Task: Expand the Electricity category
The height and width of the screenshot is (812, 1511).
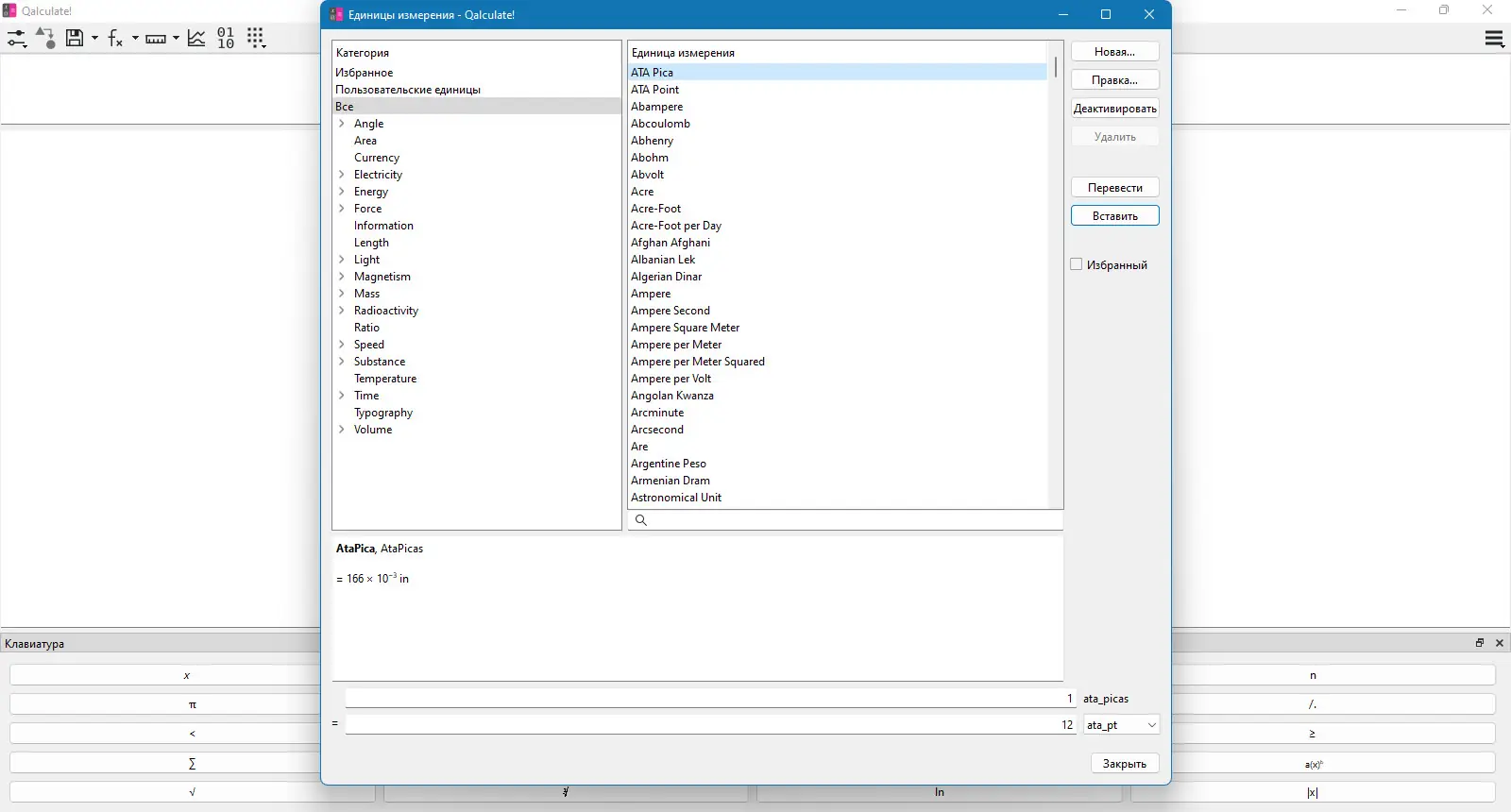Action: tap(342, 175)
